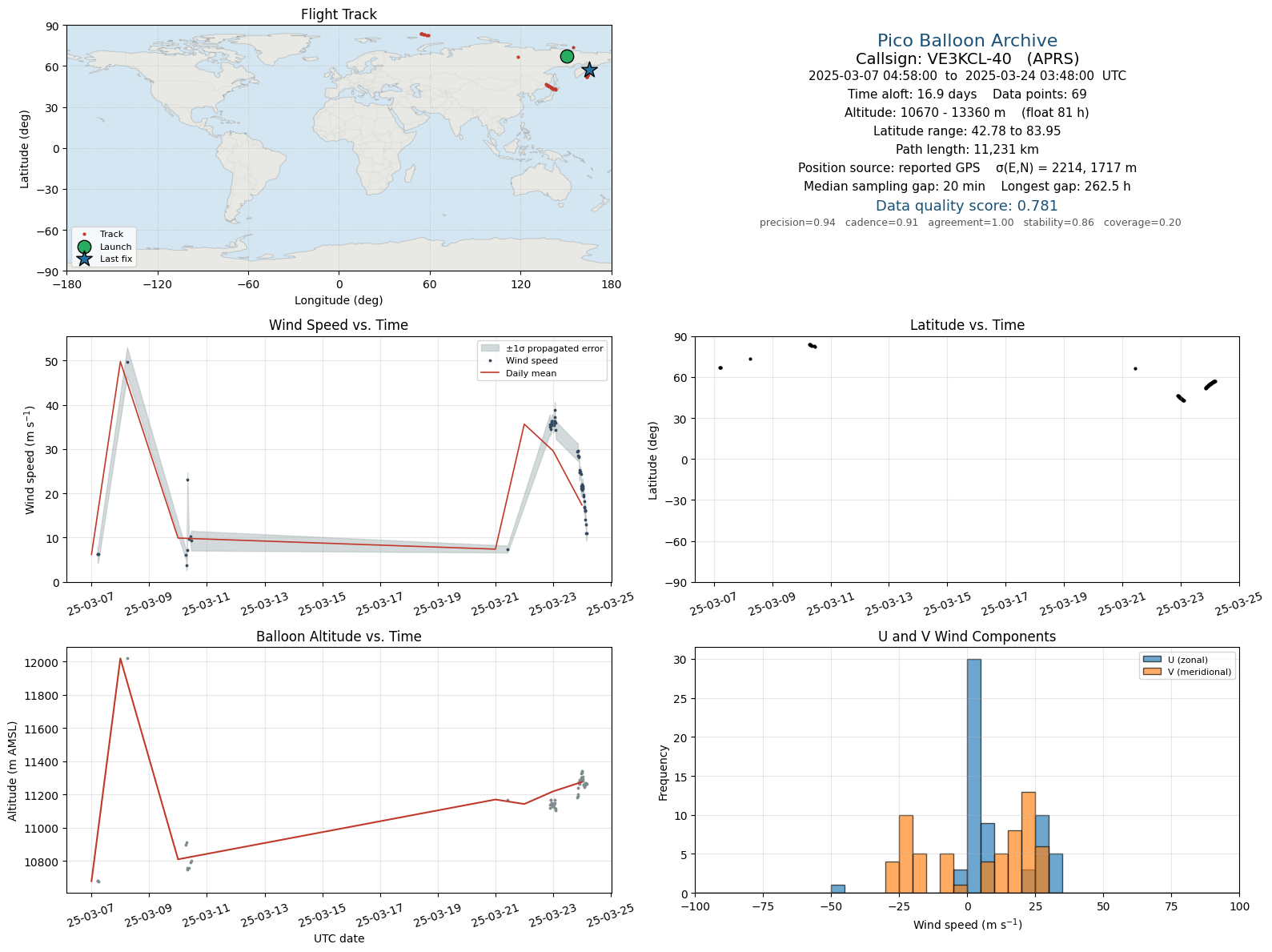Click the red Track dot in the map legend
The width and height of the screenshot is (1272, 952).
(x=84, y=235)
